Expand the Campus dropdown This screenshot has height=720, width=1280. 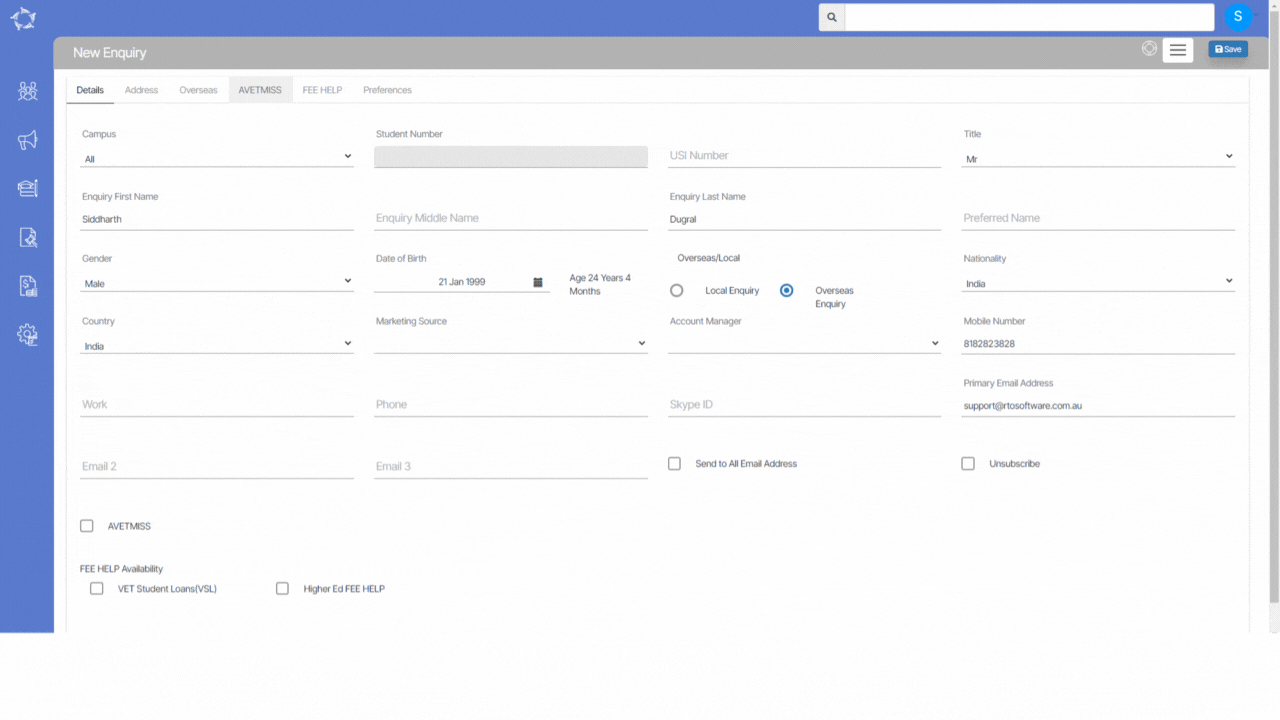point(217,158)
